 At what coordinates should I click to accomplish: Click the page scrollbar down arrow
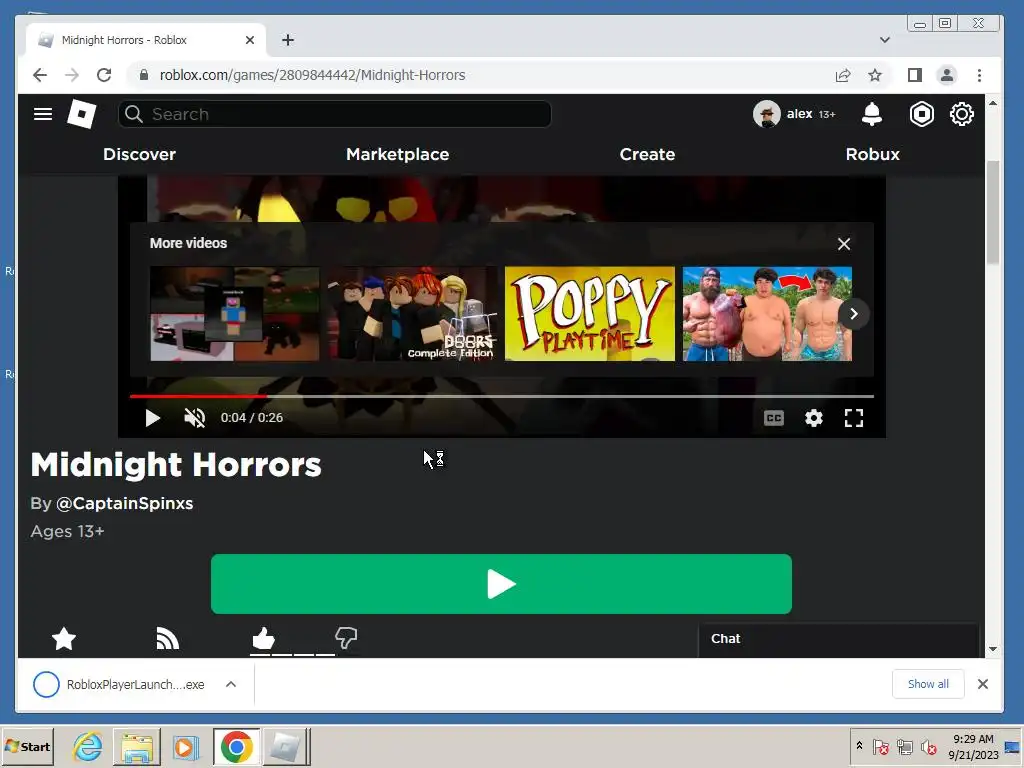(993, 648)
